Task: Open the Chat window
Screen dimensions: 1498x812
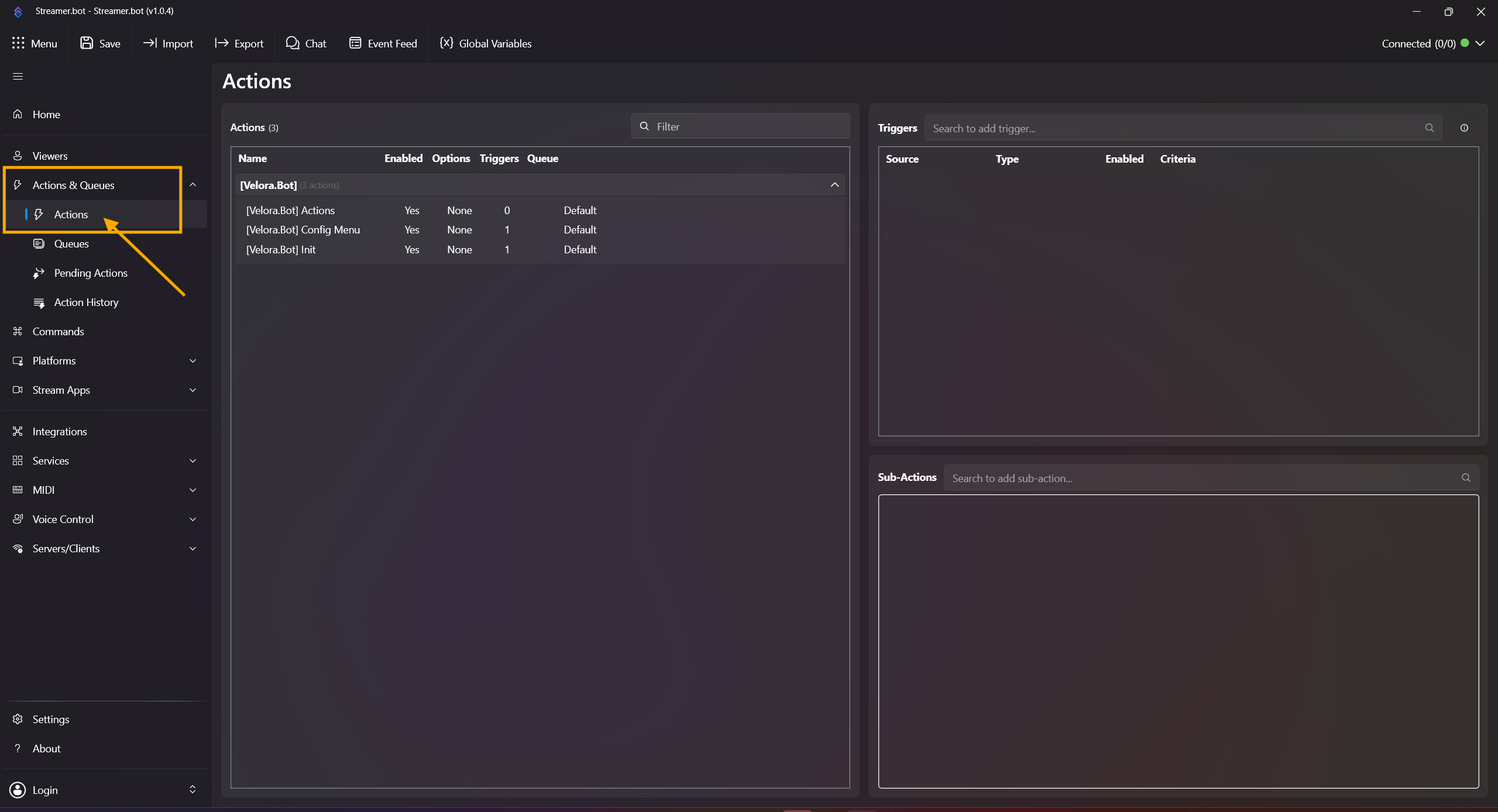Action: [x=305, y=43]
